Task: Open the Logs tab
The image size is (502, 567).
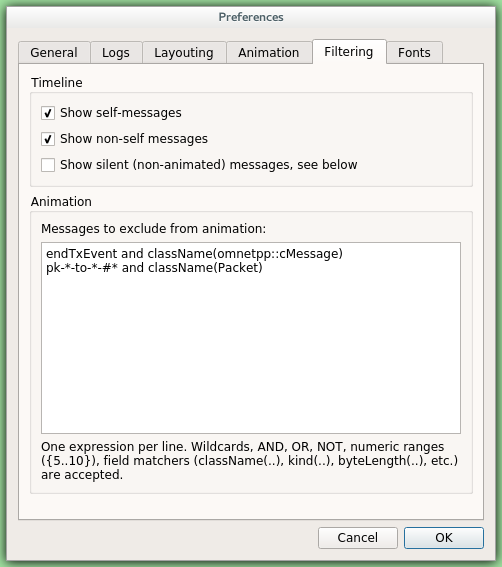Action: click(x=116, y=52)
